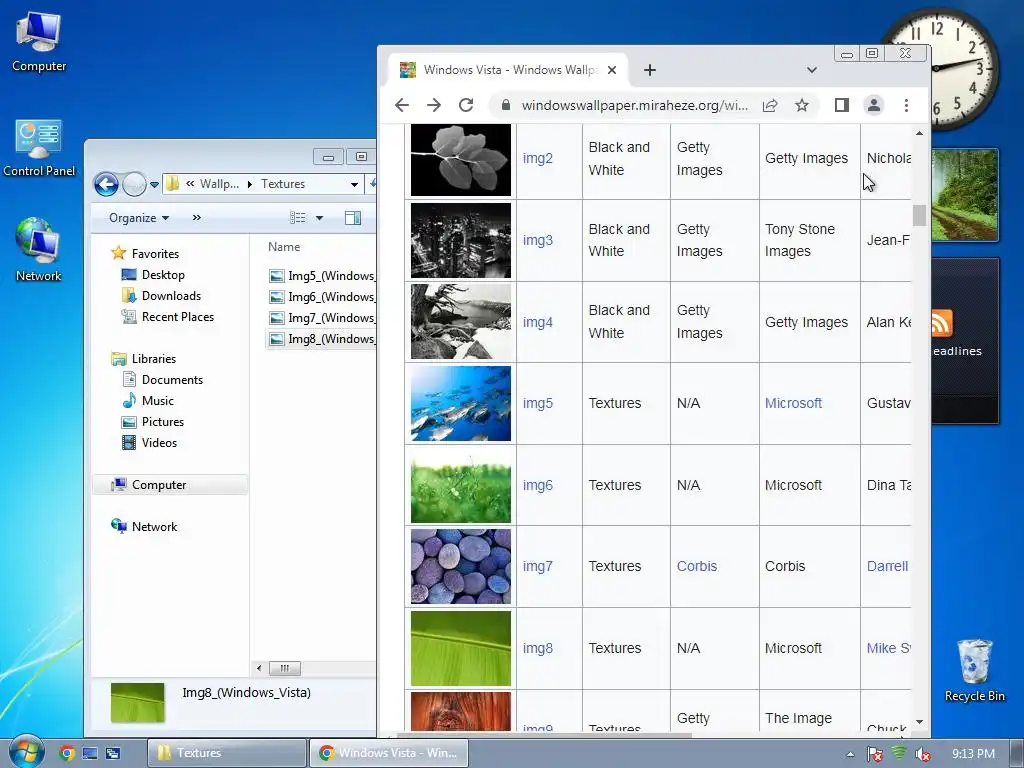Screen dimensions: 1024x768
Task: Select Img8_(Windows file in Explorer
Action: pos(322,338)
